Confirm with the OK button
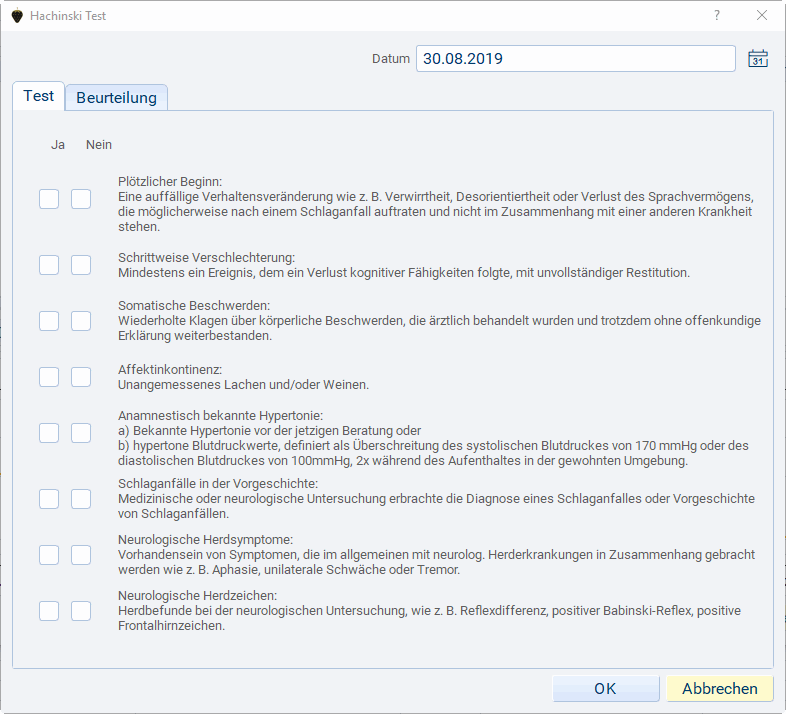 pyautogui.click(x=606, y=689)
